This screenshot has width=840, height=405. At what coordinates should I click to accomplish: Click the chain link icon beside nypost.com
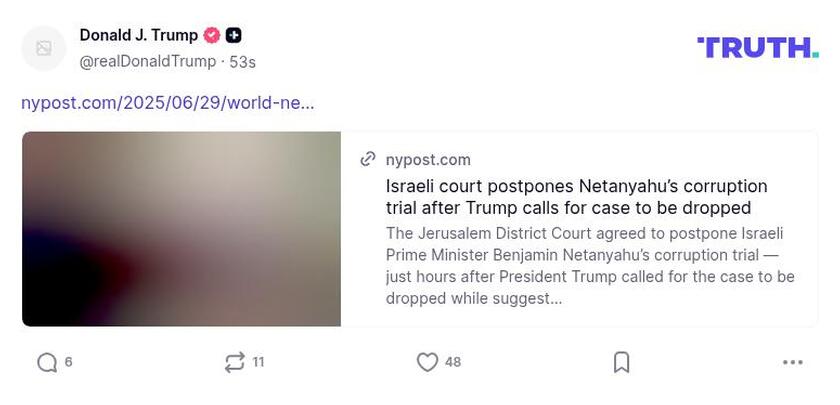click(368, 159)
